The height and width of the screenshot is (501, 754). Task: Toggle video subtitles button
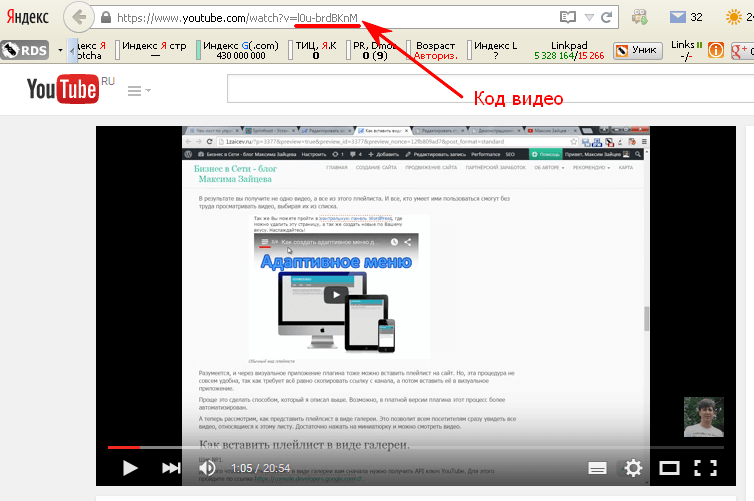click(x=597, y=468)
